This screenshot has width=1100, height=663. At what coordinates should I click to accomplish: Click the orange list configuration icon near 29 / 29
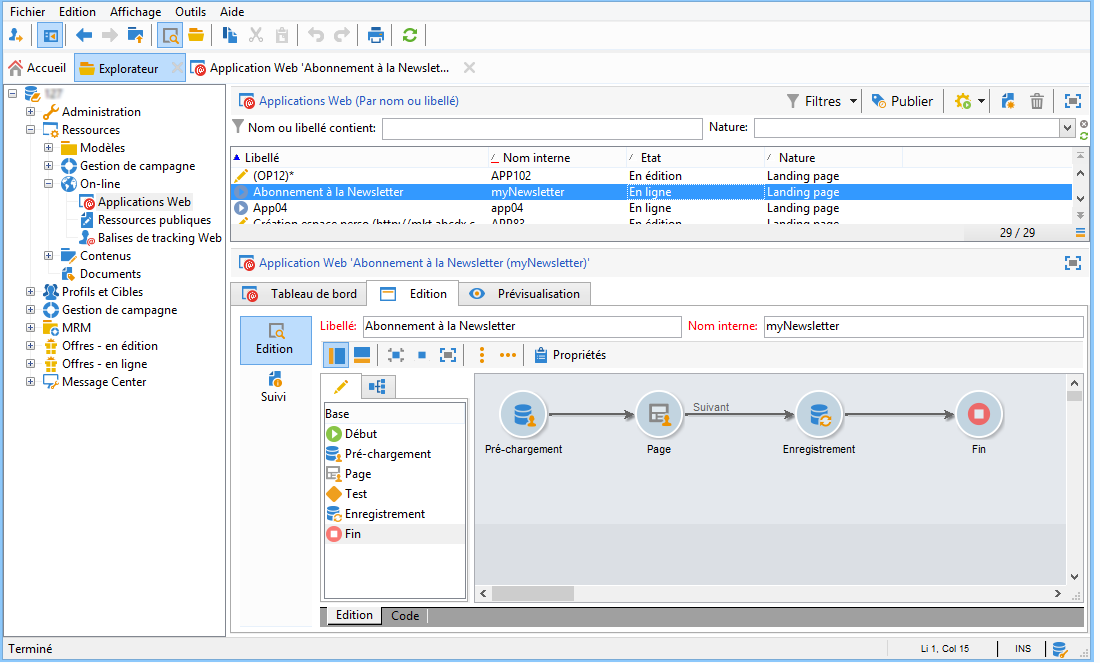click(1080, 232)
